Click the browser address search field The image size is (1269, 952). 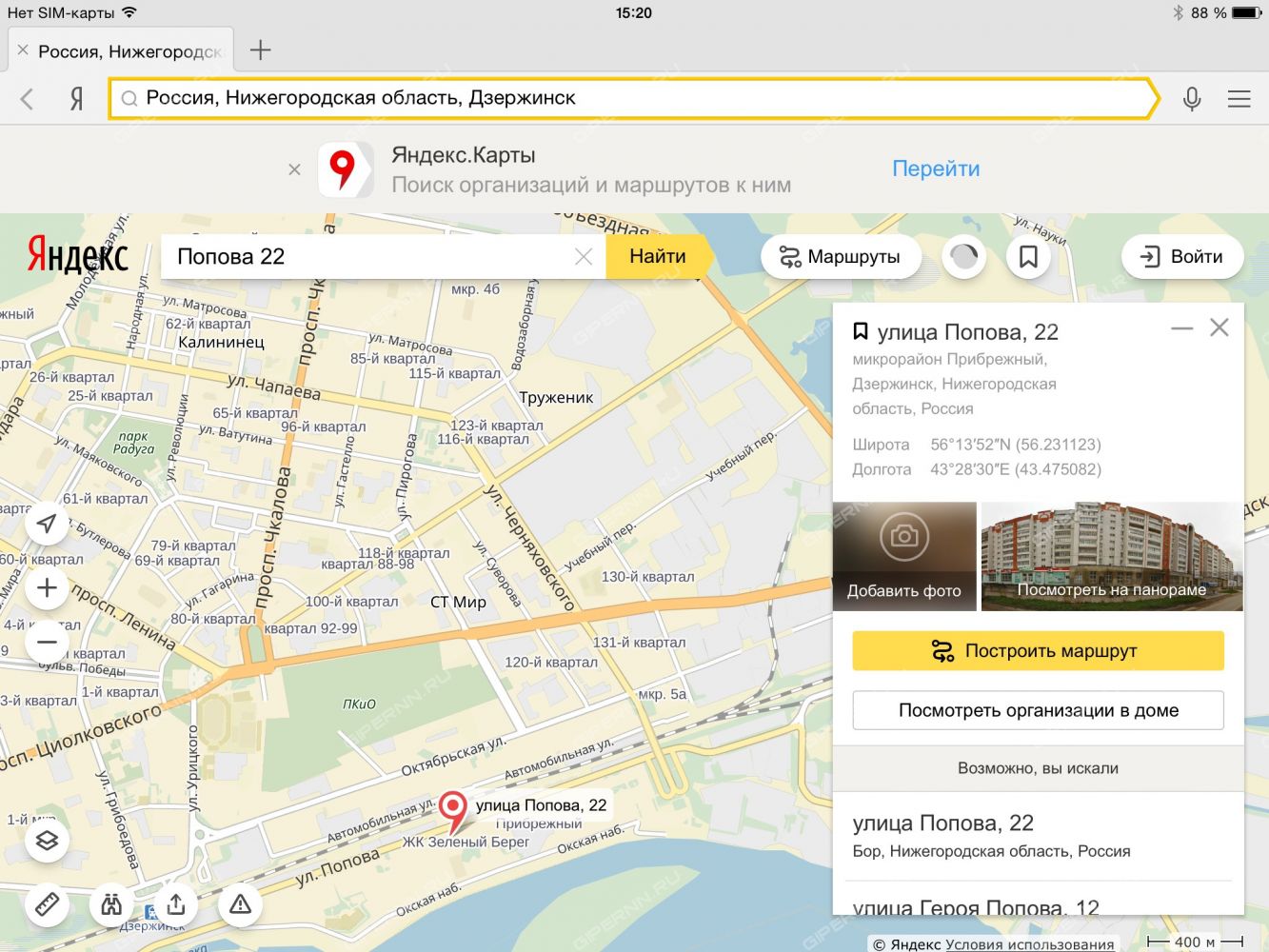pos(633,98)
